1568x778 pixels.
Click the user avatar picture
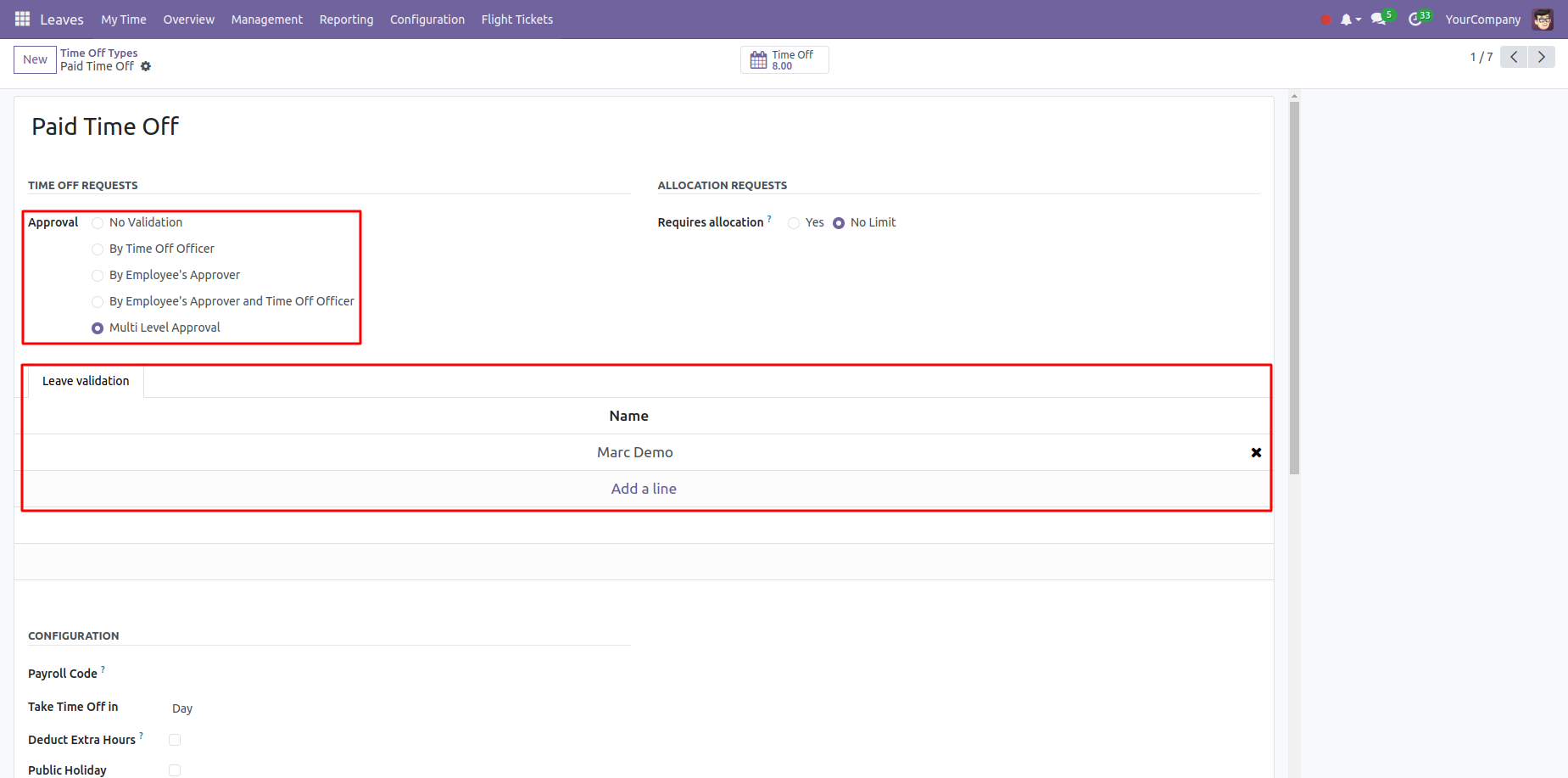coord(1543,20)
